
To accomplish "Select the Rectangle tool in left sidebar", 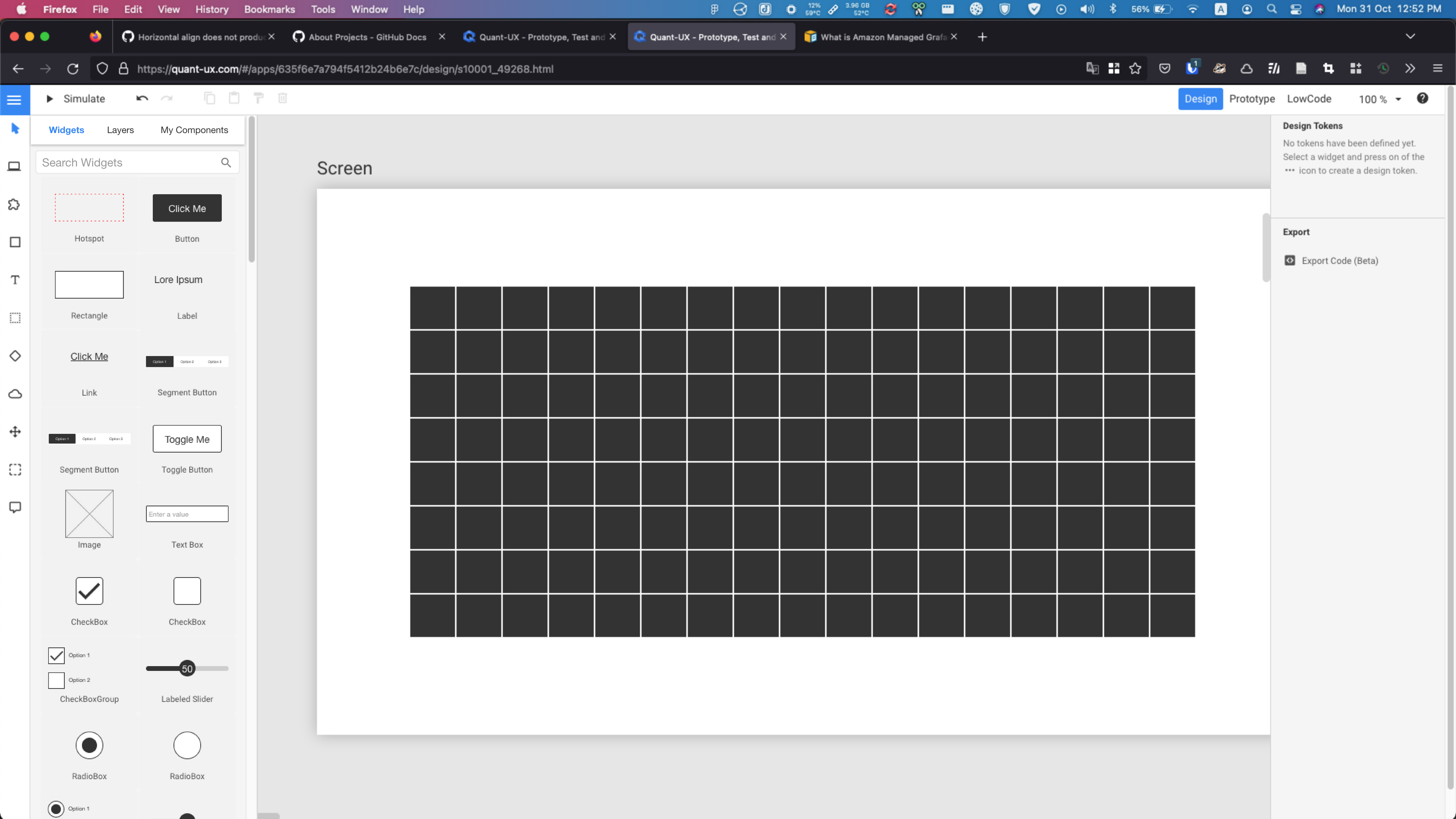I will click(15, 242).
